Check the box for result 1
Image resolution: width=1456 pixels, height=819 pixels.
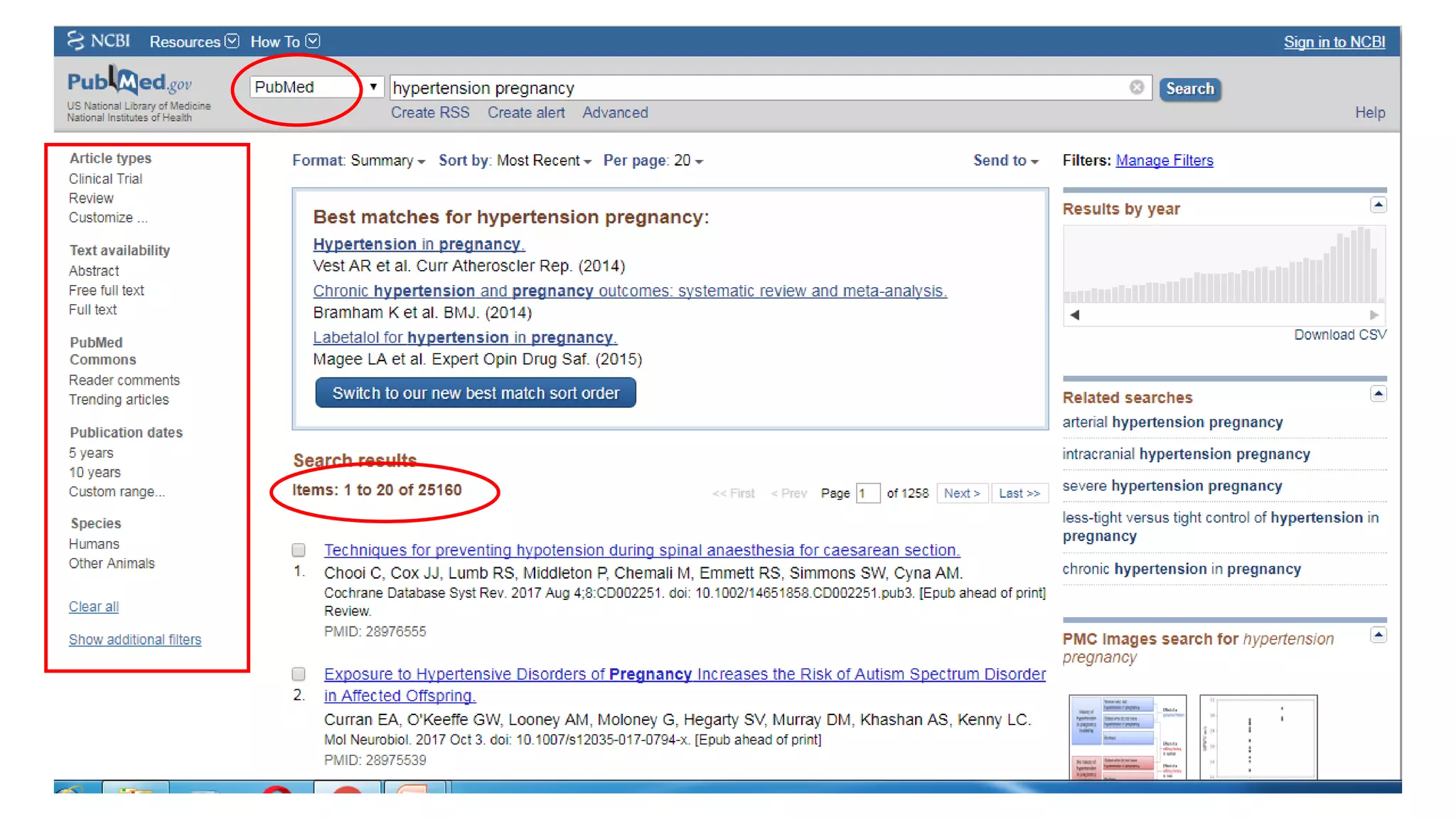(x=299, y=550)
